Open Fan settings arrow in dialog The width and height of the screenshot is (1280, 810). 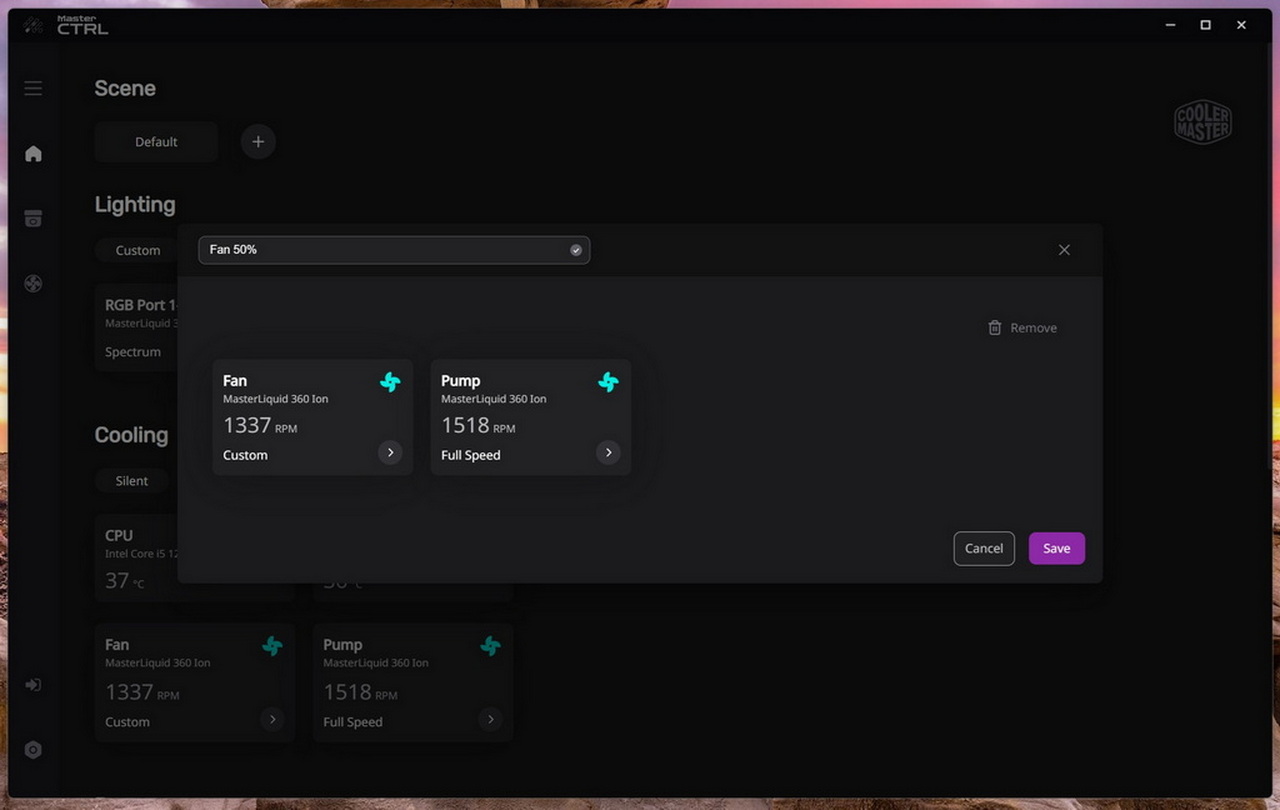pyautogui.click(x=390, y=453)
